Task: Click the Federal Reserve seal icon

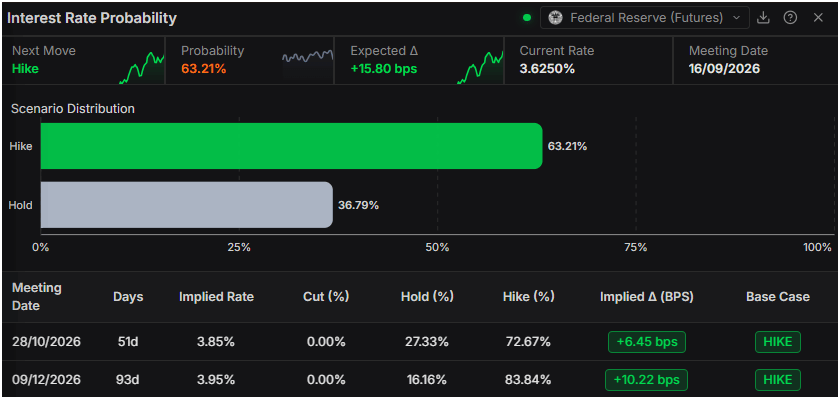Action: click(556, 18)
